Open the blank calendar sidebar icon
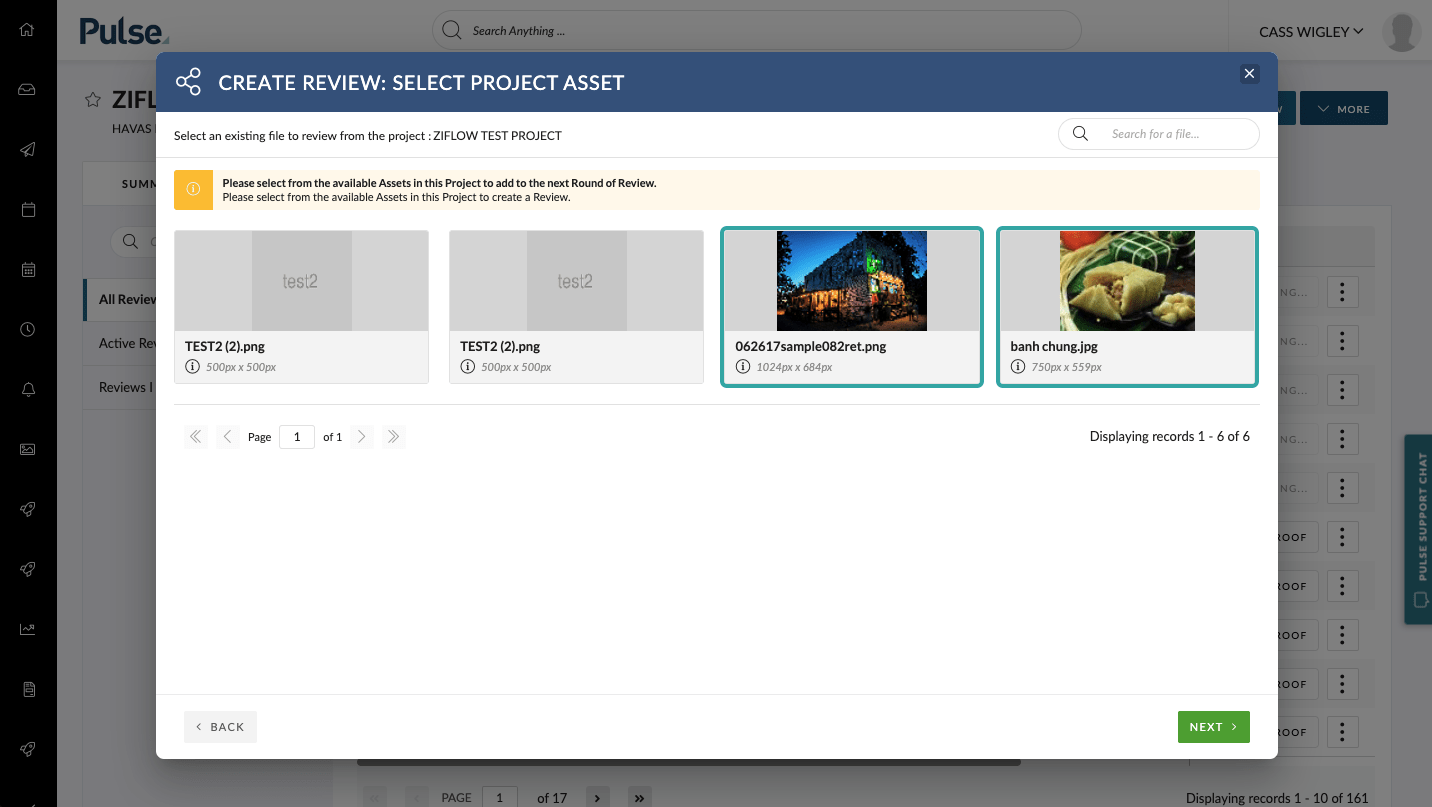The width and height of the screenshot is (1432, 807). pos(28,210)
